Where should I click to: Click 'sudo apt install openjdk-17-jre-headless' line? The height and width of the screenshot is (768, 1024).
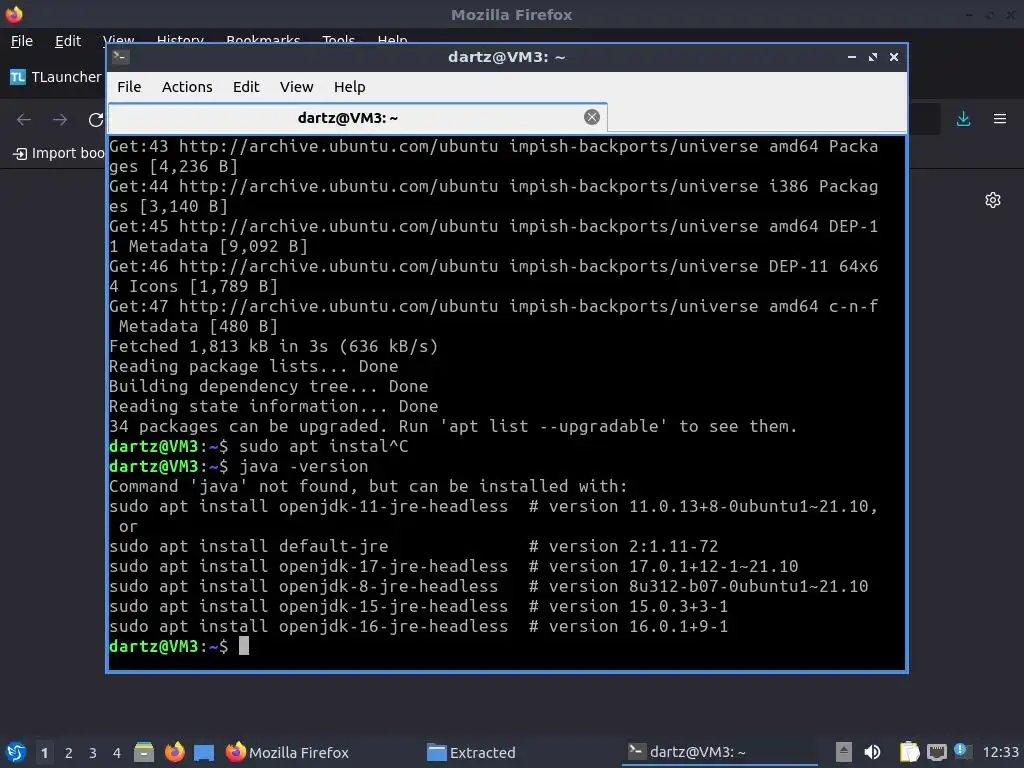pos(308,566)
